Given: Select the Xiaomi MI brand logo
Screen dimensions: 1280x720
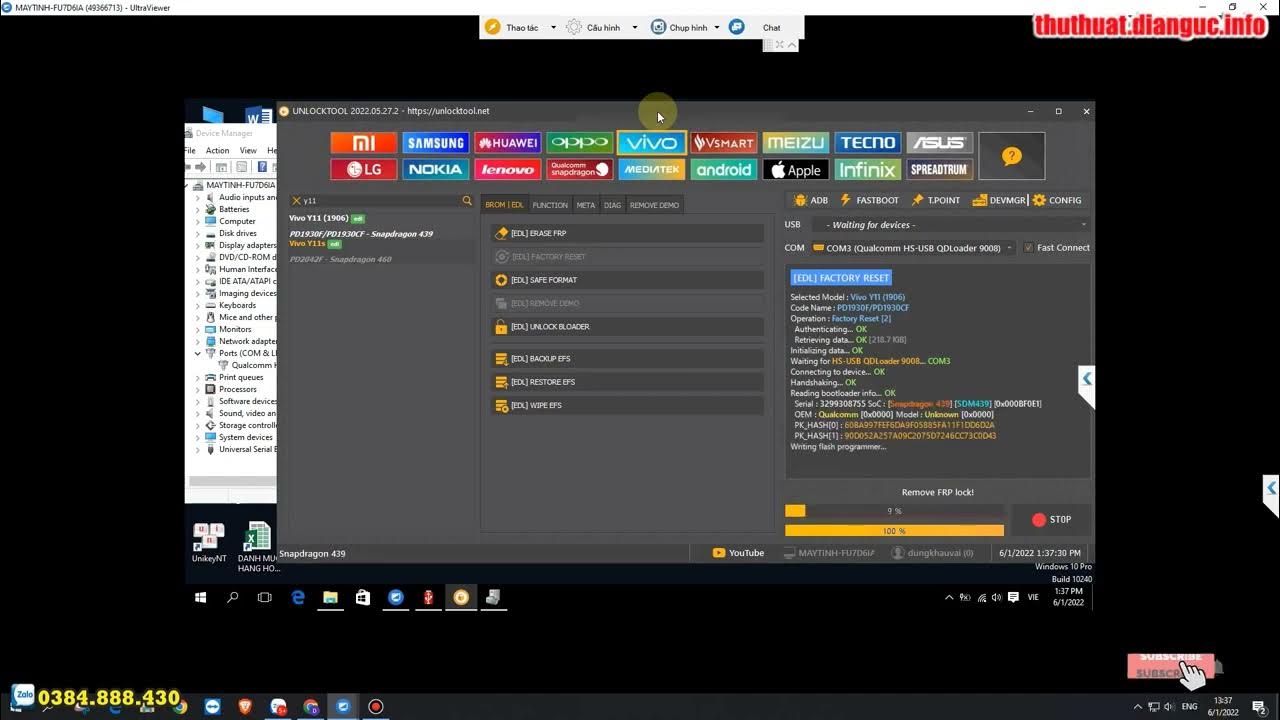Looking at the screenshot, I should click(x=364, y=143).
